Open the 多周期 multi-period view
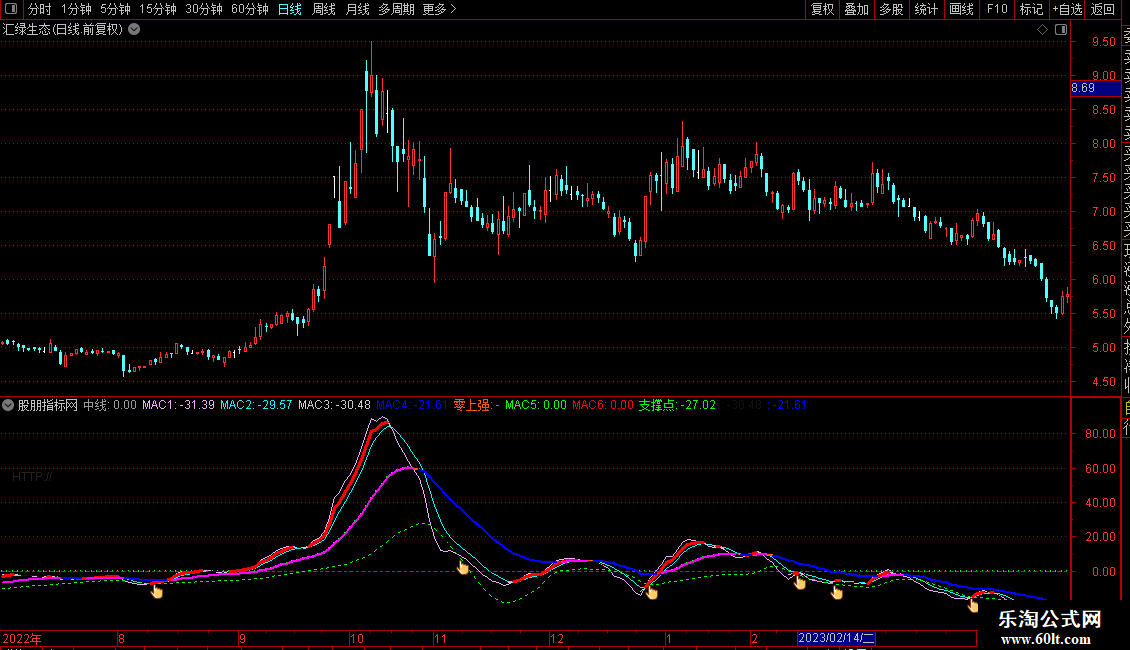Viewport: 1130px width, 650px height. click(396, 9)
